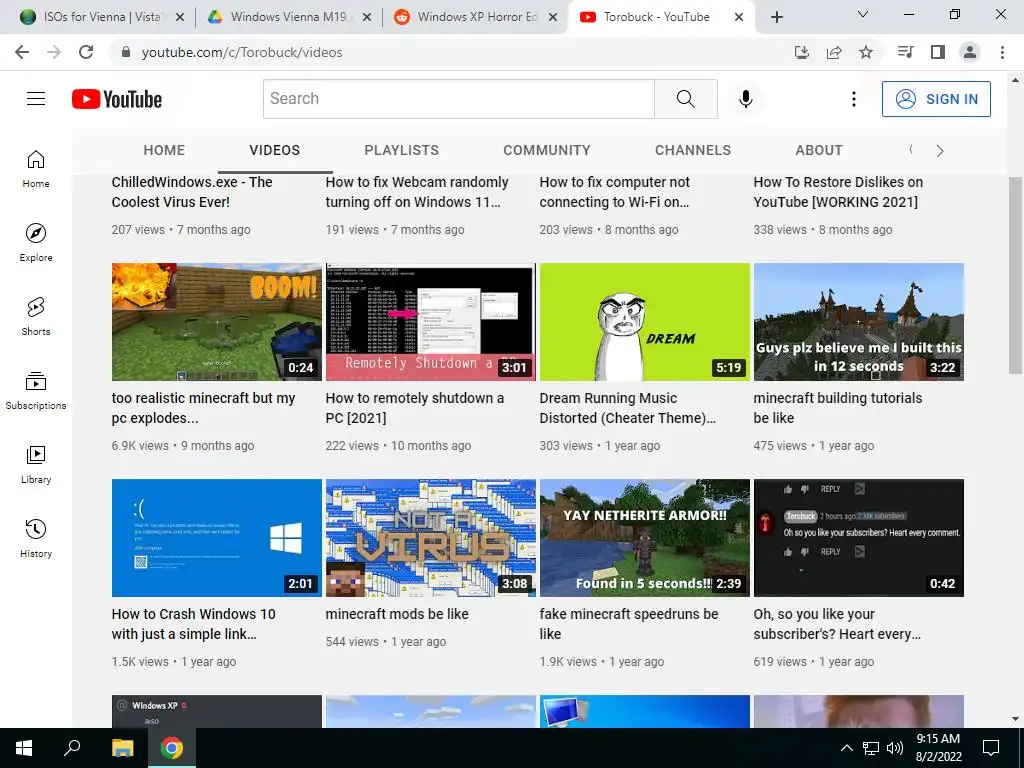Open the YouTube hamburger guide menu
Screen dimensions: 1024x768
coord(36,99)
